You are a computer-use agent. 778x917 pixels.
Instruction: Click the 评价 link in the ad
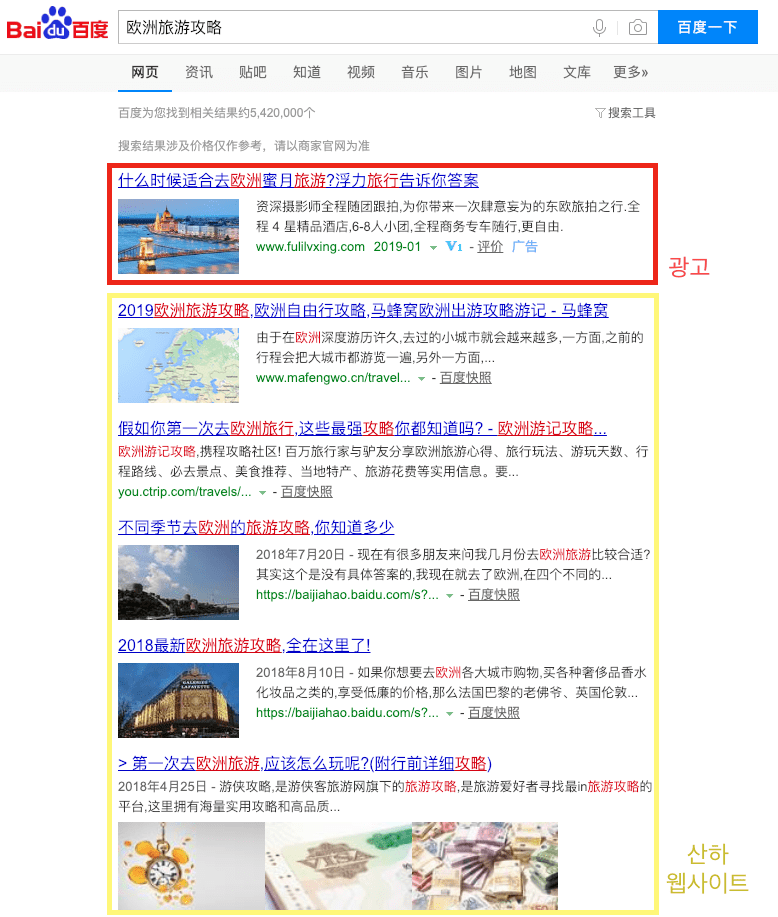pos(490,246)
